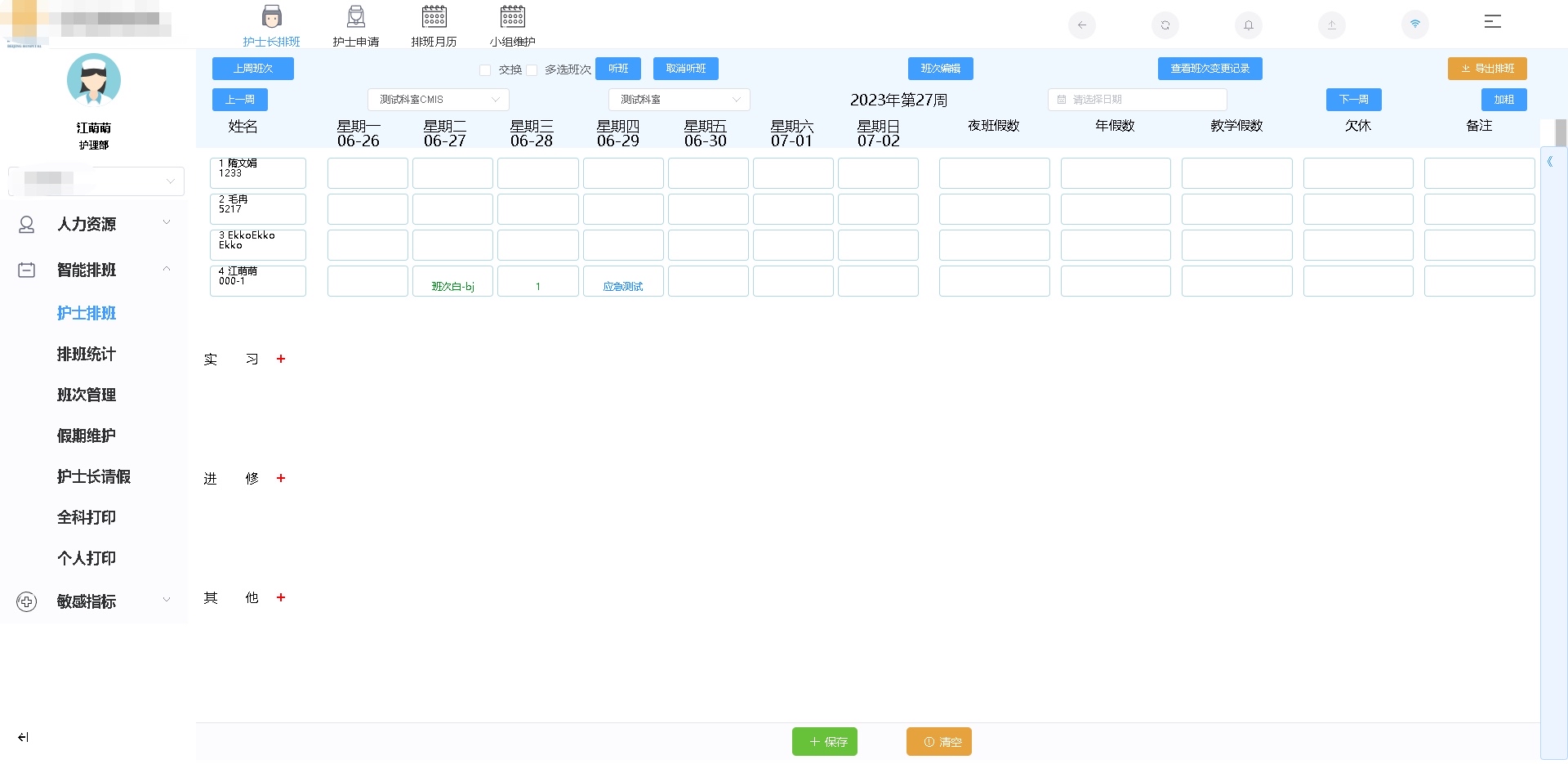Click the 听班 button
This screenshot has width=1568, height=764.
[618, 69]
